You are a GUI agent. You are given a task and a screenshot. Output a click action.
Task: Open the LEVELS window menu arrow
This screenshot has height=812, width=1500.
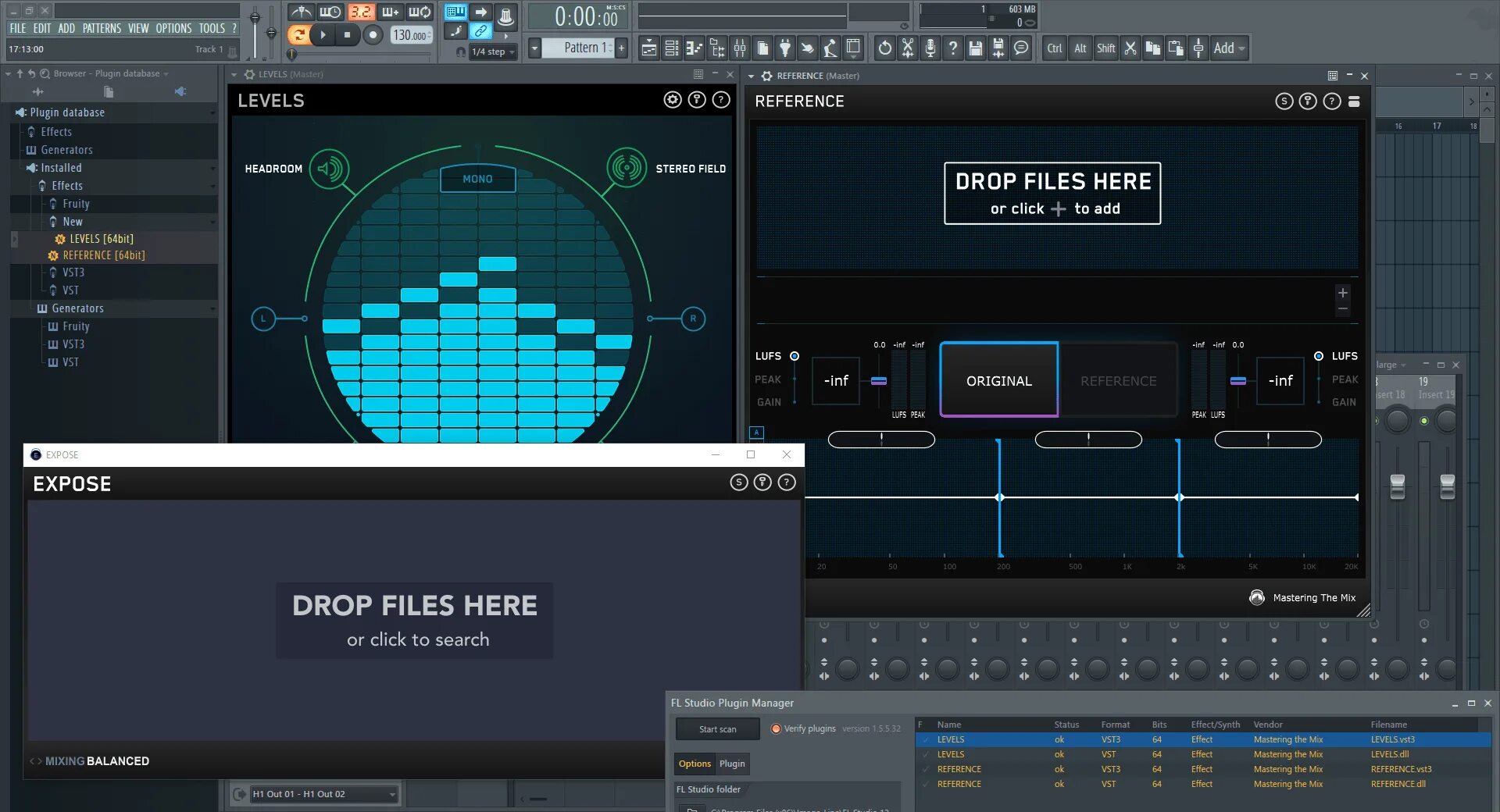[x=234, y=75]
